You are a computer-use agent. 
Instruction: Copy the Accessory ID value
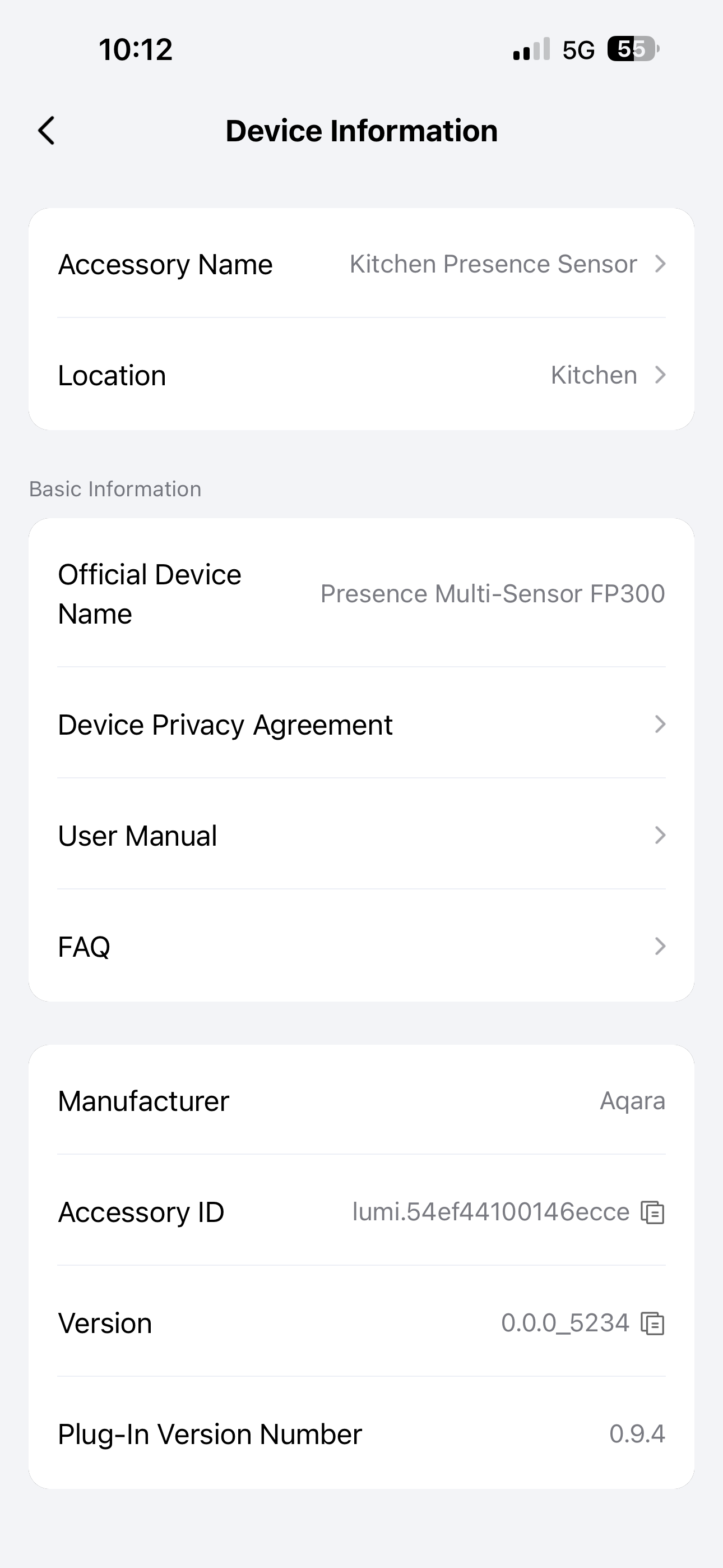click(x=652, y=1212)
